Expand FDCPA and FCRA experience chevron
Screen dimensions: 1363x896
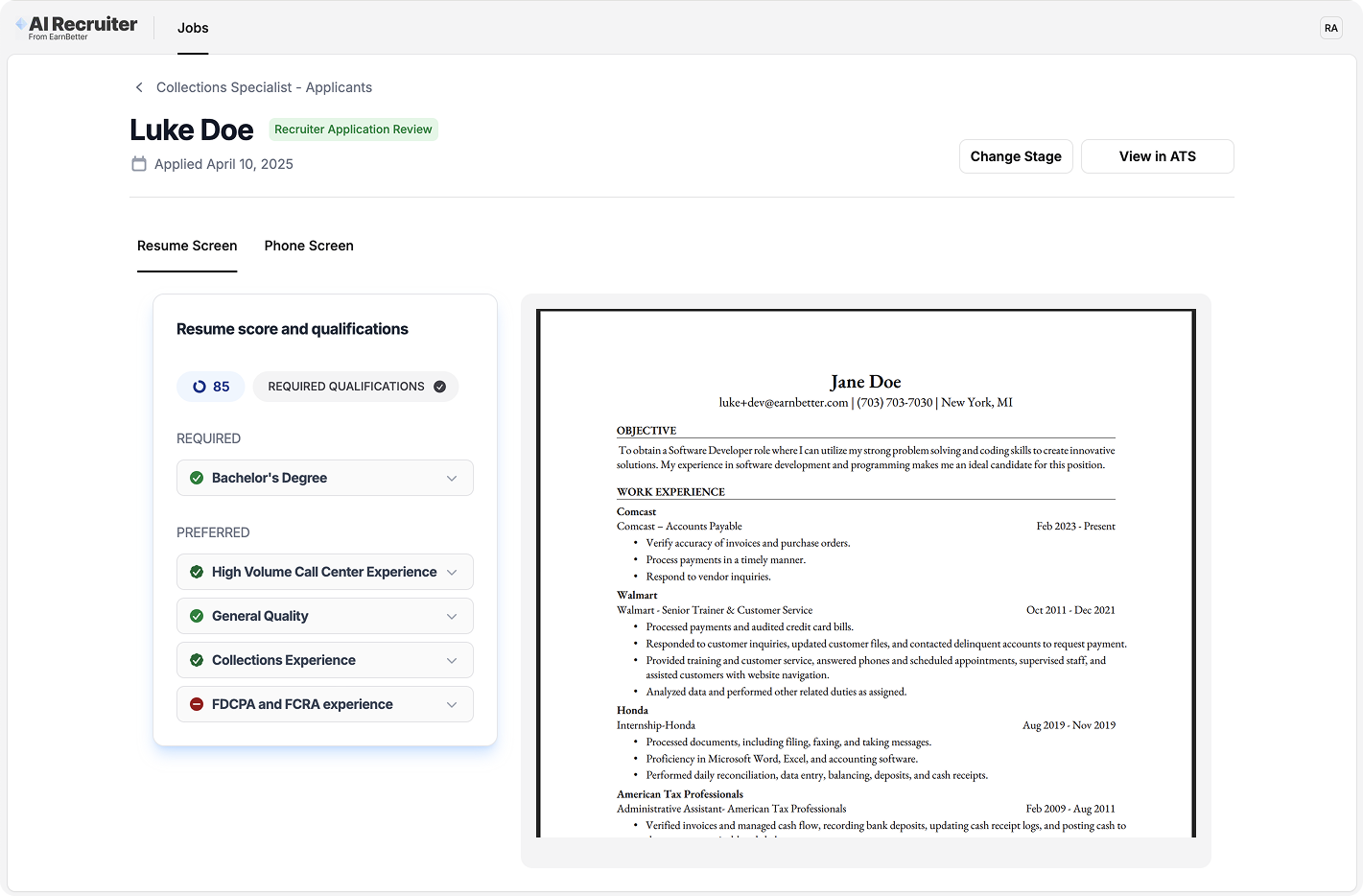[x=452, y=704]
